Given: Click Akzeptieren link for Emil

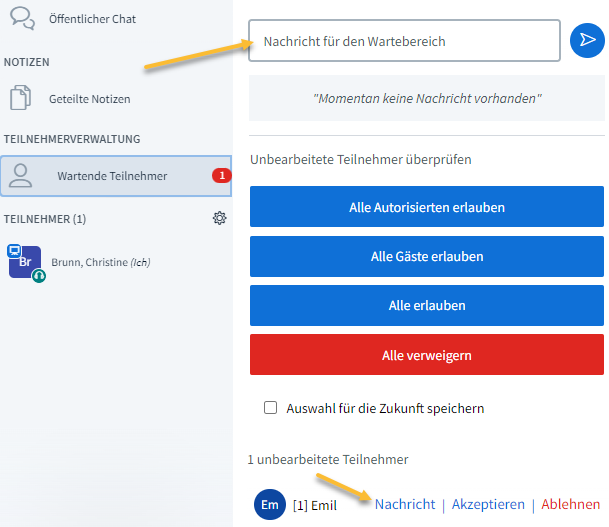Looking at the screenshot, I should pos(488,504).
